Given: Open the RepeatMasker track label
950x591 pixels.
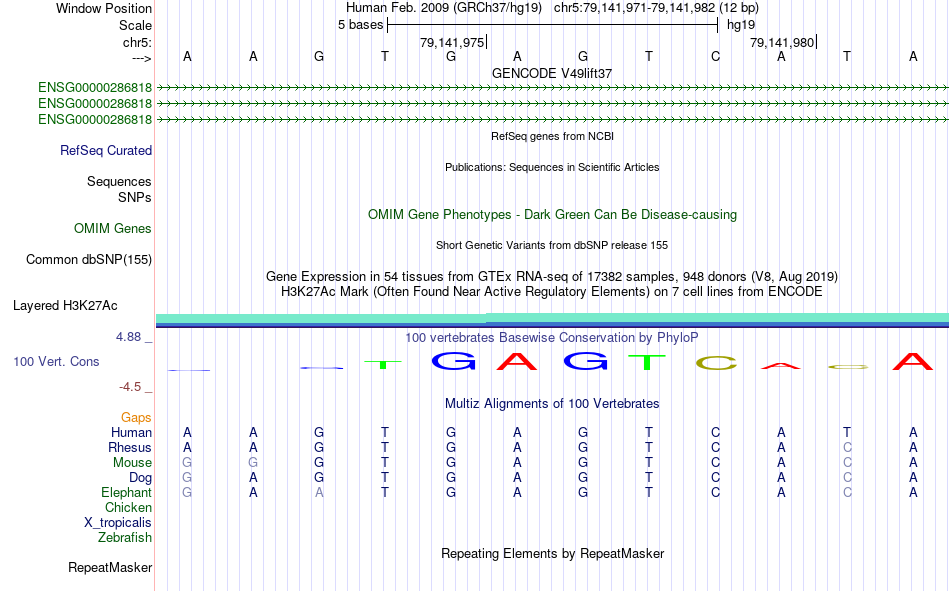Looking at the screenshot, I should [110, 567].
